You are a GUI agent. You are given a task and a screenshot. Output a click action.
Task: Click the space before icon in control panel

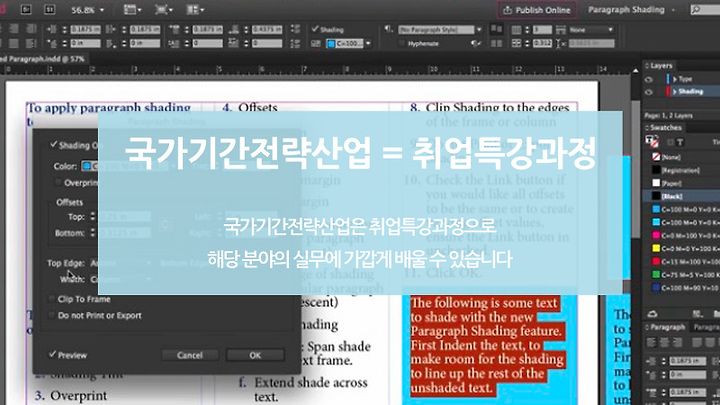click(174, 29)
